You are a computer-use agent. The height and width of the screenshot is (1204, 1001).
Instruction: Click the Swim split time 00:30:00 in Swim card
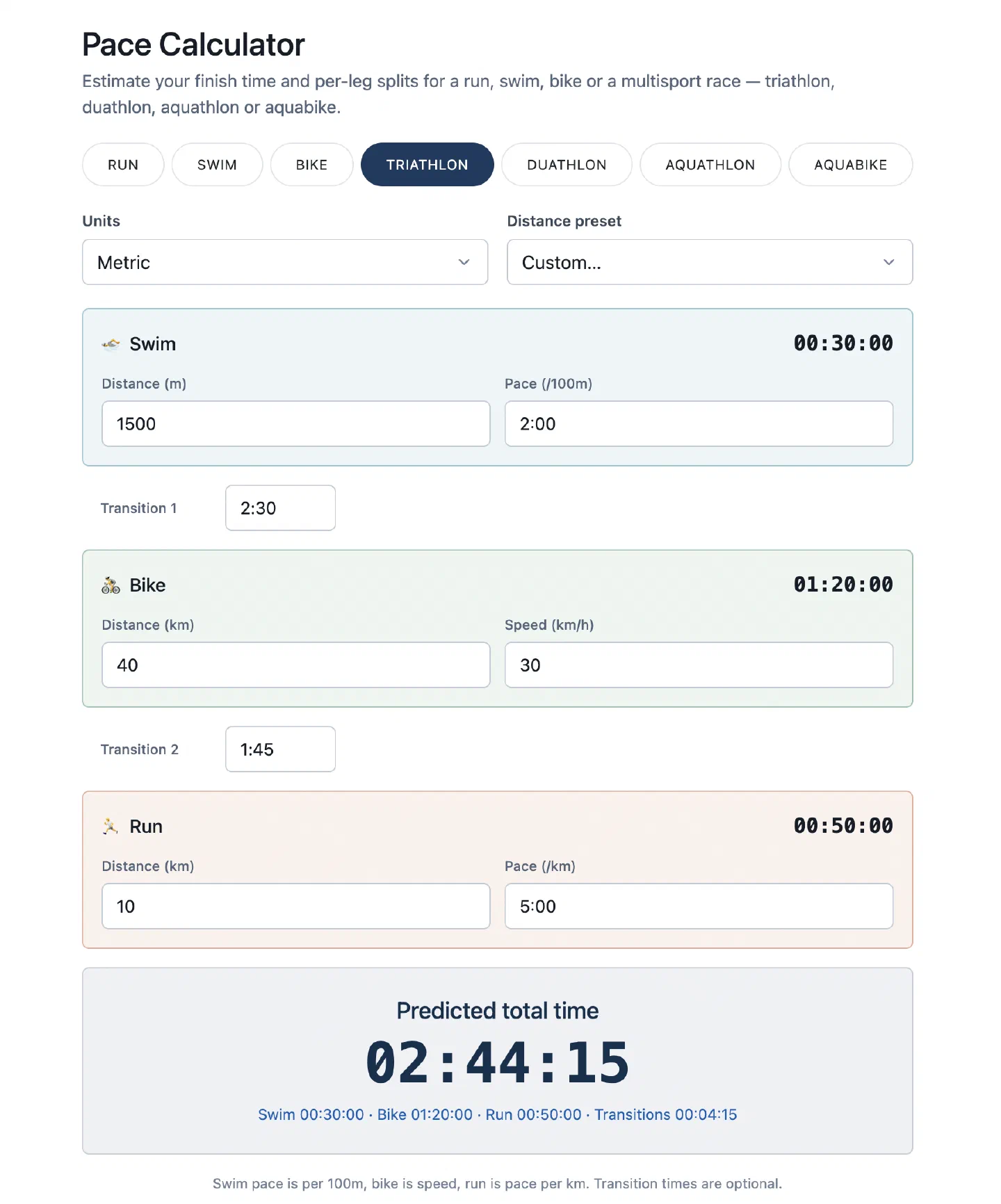point(843,343)
